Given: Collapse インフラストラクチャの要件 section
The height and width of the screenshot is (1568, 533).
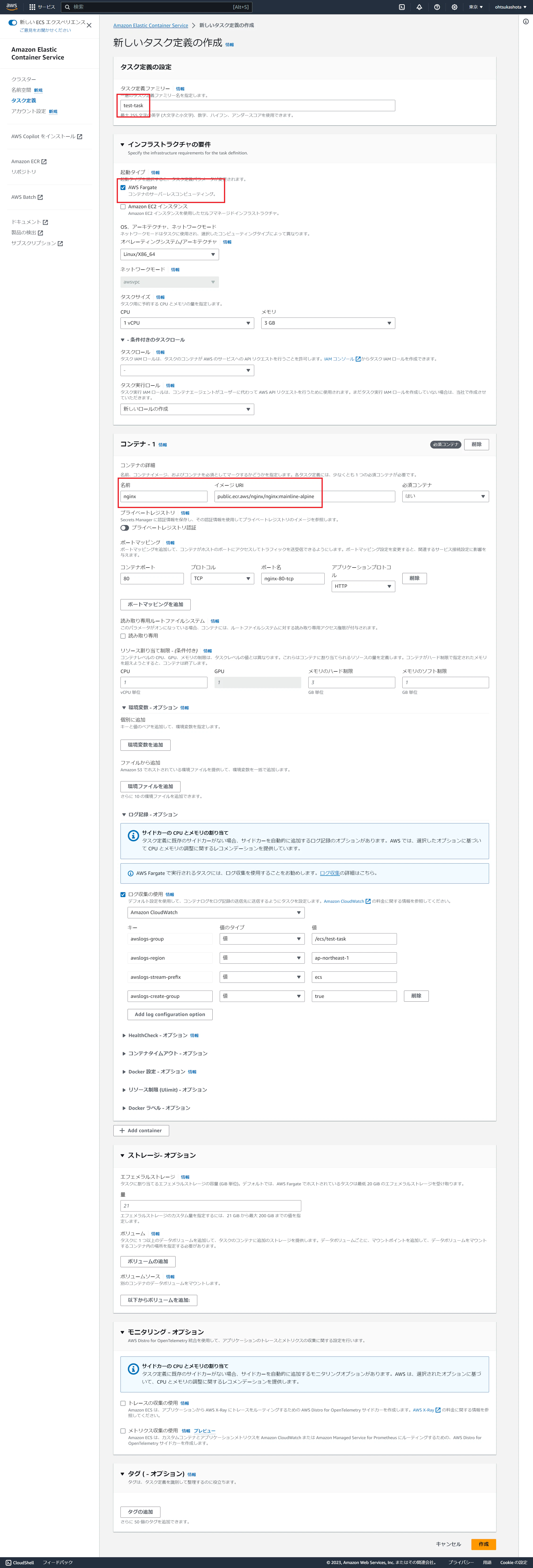Looking at the screenshot, I should [122, 145].
